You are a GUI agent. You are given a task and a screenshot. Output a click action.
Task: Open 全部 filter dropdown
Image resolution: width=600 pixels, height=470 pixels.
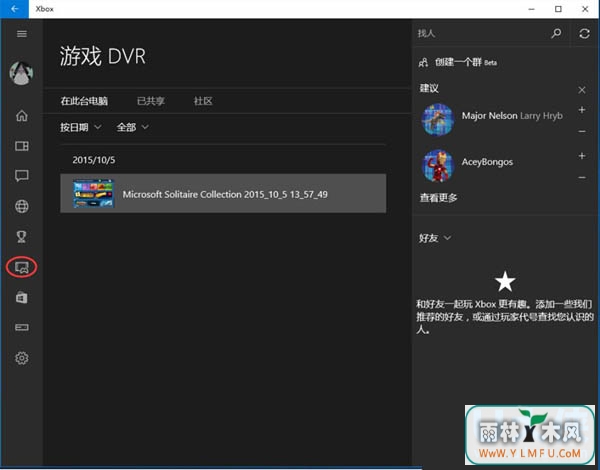pos(132,127)
